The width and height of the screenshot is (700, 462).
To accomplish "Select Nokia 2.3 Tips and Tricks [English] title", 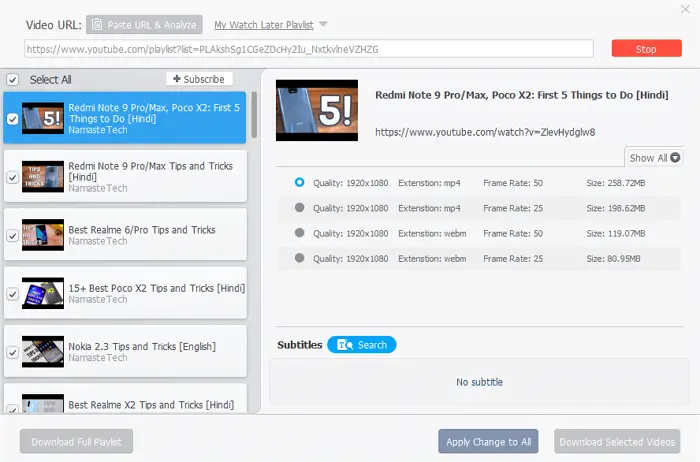I will pos(142,346).
